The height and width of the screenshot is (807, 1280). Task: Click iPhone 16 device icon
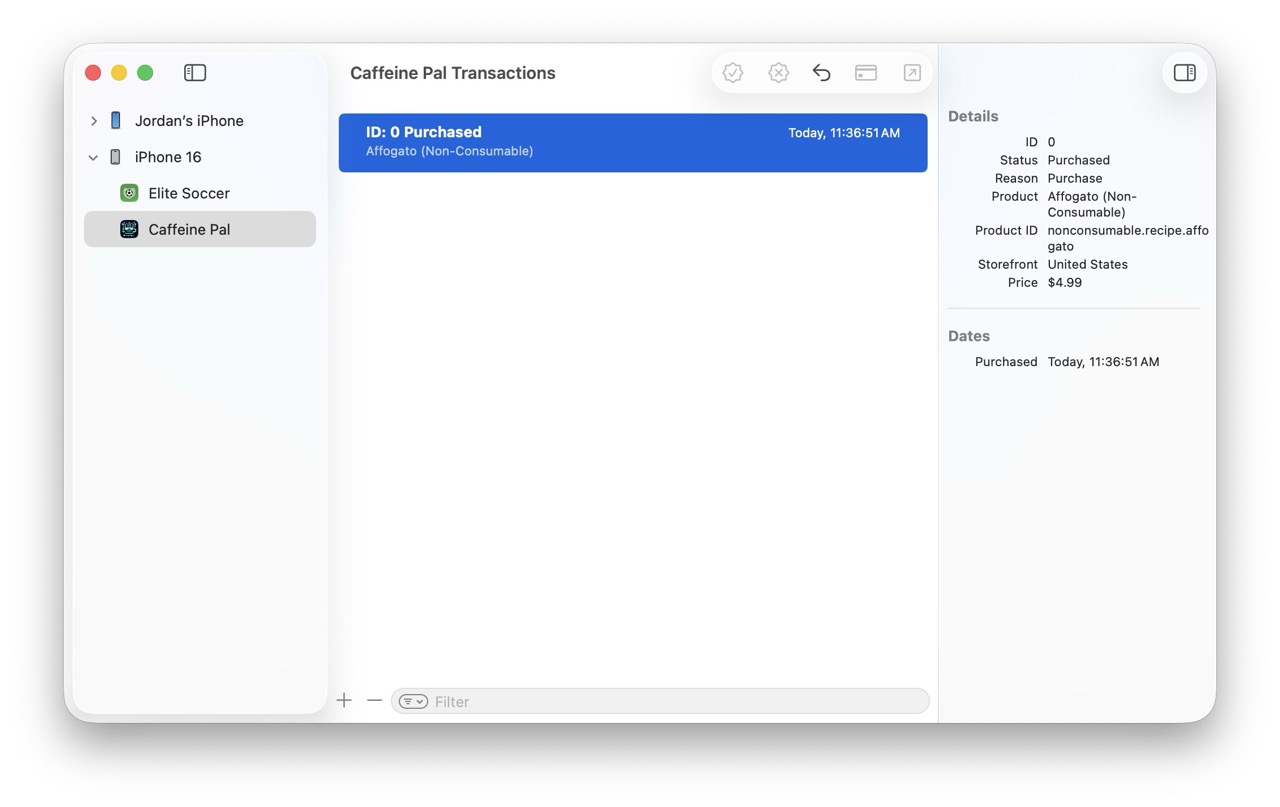tap(116, 157)
